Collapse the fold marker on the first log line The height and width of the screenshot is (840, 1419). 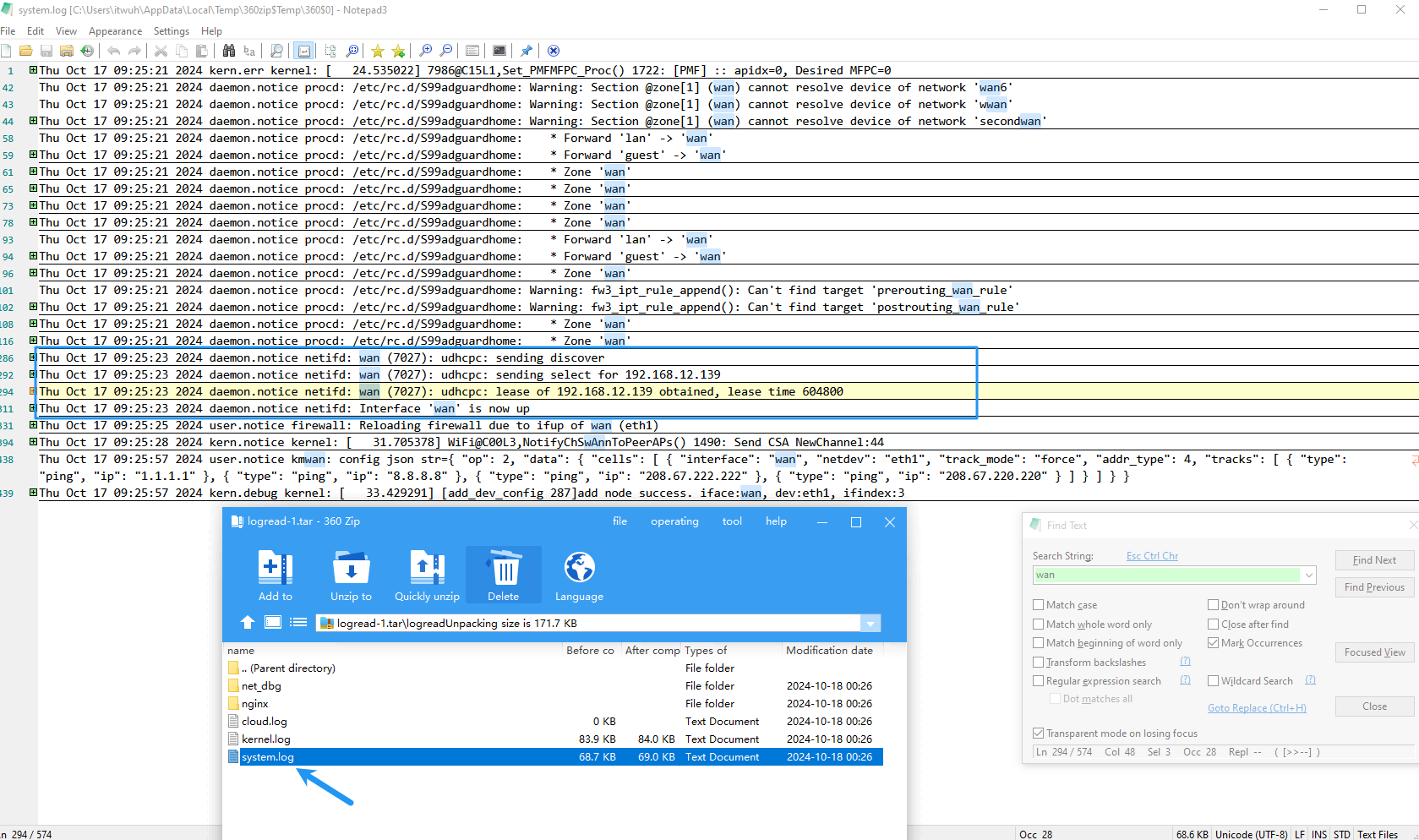click(33, 70)
